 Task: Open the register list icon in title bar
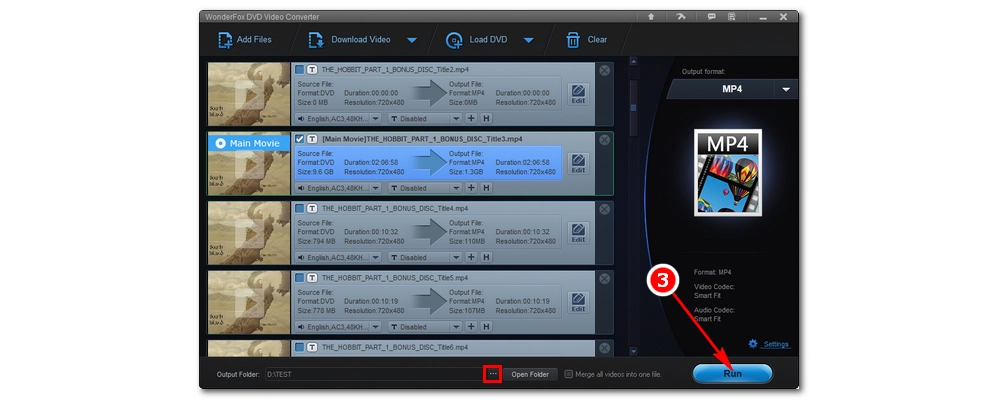732,17
